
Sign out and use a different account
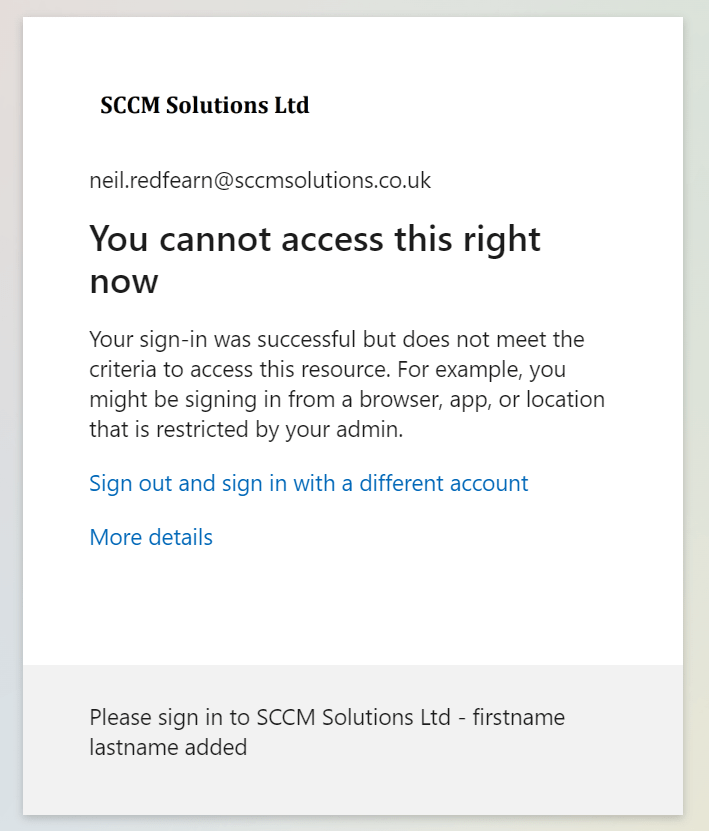coord(308,483)
